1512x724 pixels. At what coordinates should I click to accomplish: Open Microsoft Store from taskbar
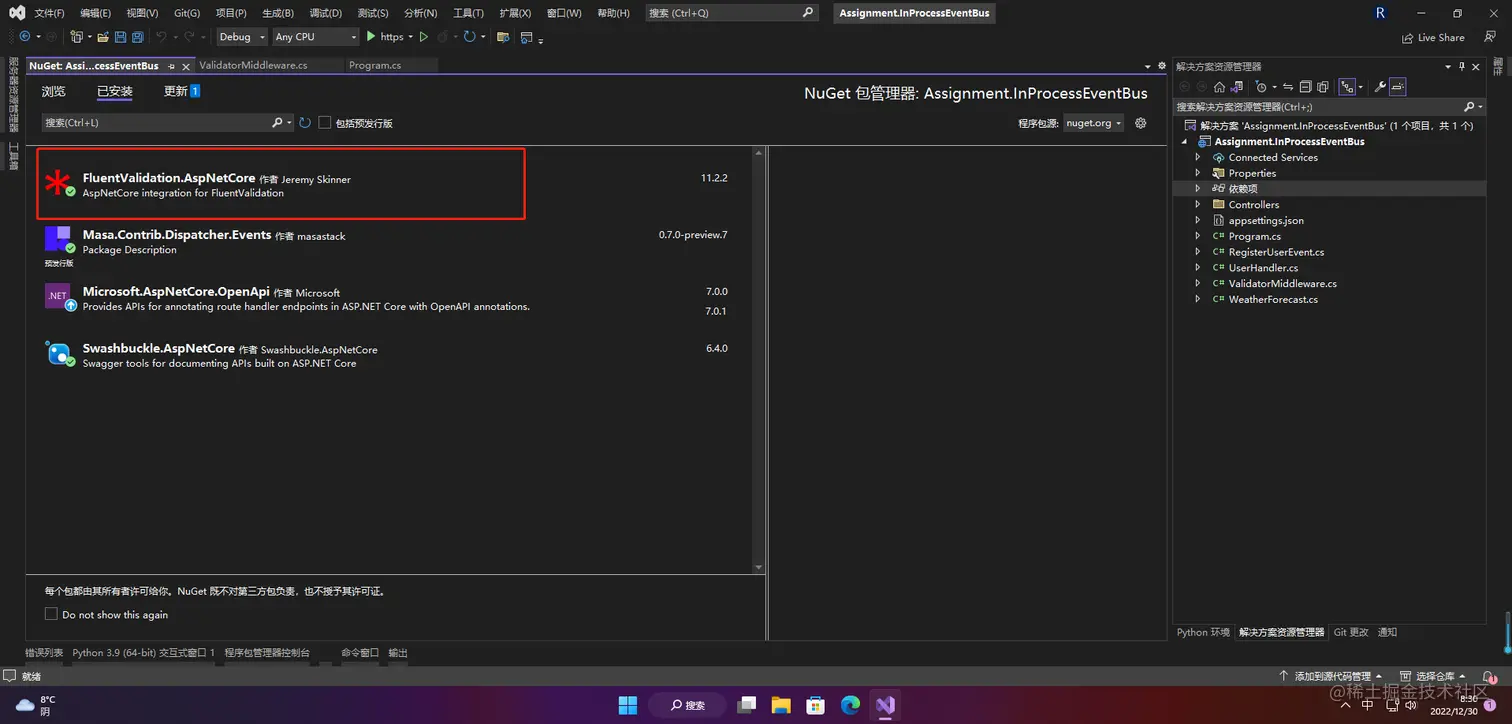click(815, 705)
